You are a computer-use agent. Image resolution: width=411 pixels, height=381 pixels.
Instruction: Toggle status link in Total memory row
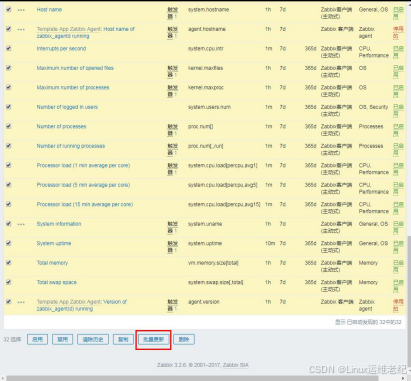tap(398, 266)
